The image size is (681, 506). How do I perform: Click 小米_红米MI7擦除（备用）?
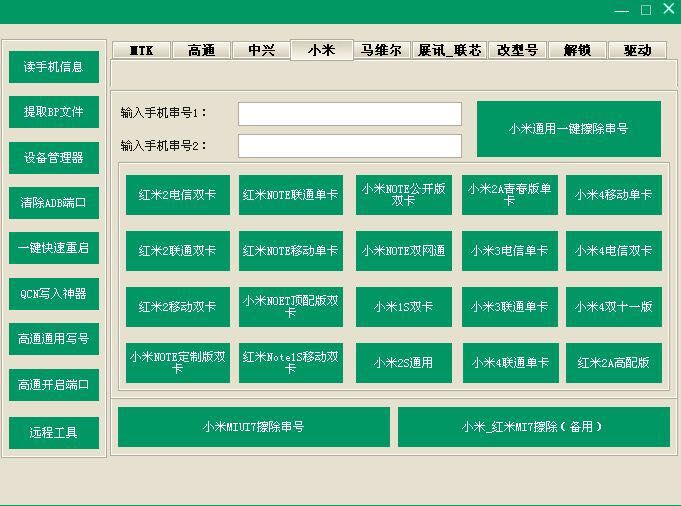(x=534, y=427)
